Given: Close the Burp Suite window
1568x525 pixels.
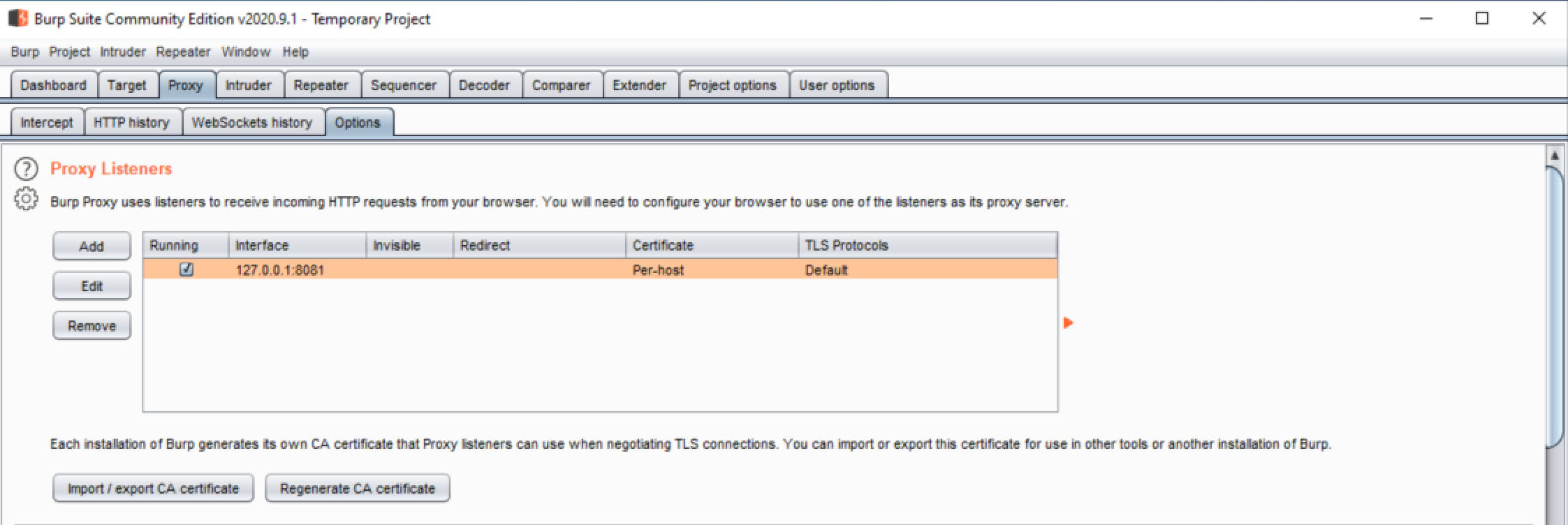Looking at the screenshot, I should (x=1539, y=19).
